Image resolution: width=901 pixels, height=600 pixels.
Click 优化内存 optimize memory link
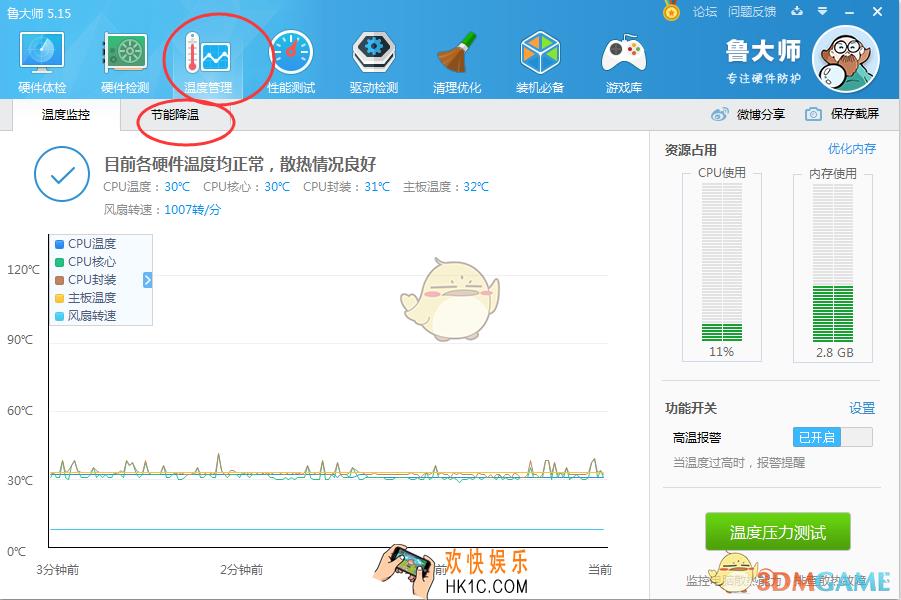point(852,149)
